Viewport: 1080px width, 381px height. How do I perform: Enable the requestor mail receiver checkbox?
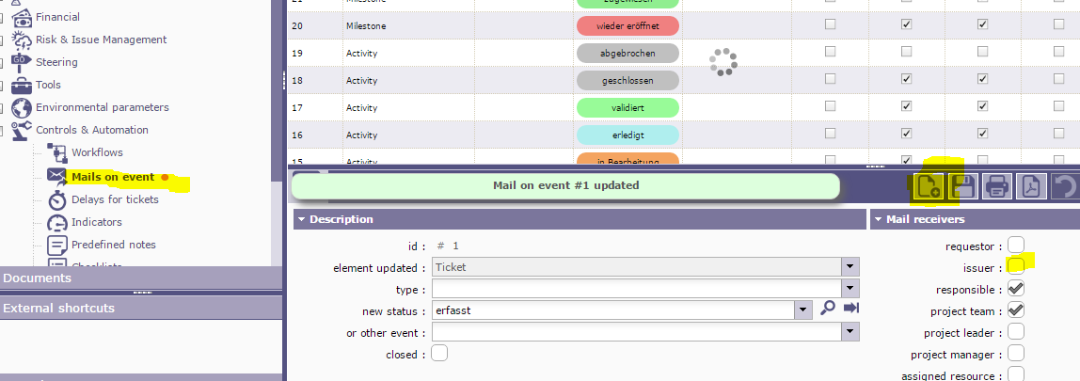click(x=1016, y=245)
